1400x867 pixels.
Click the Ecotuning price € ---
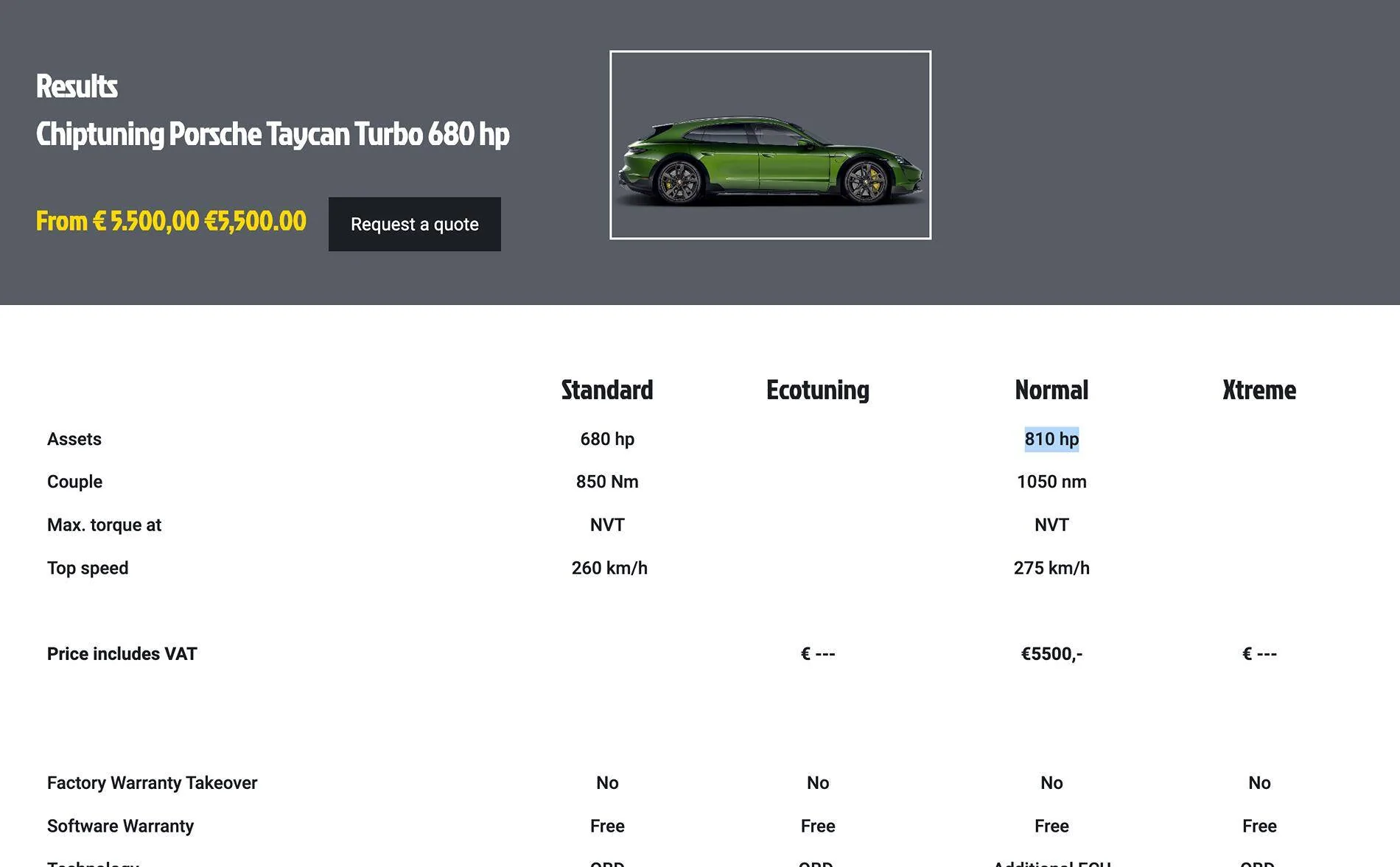(818, 654)
